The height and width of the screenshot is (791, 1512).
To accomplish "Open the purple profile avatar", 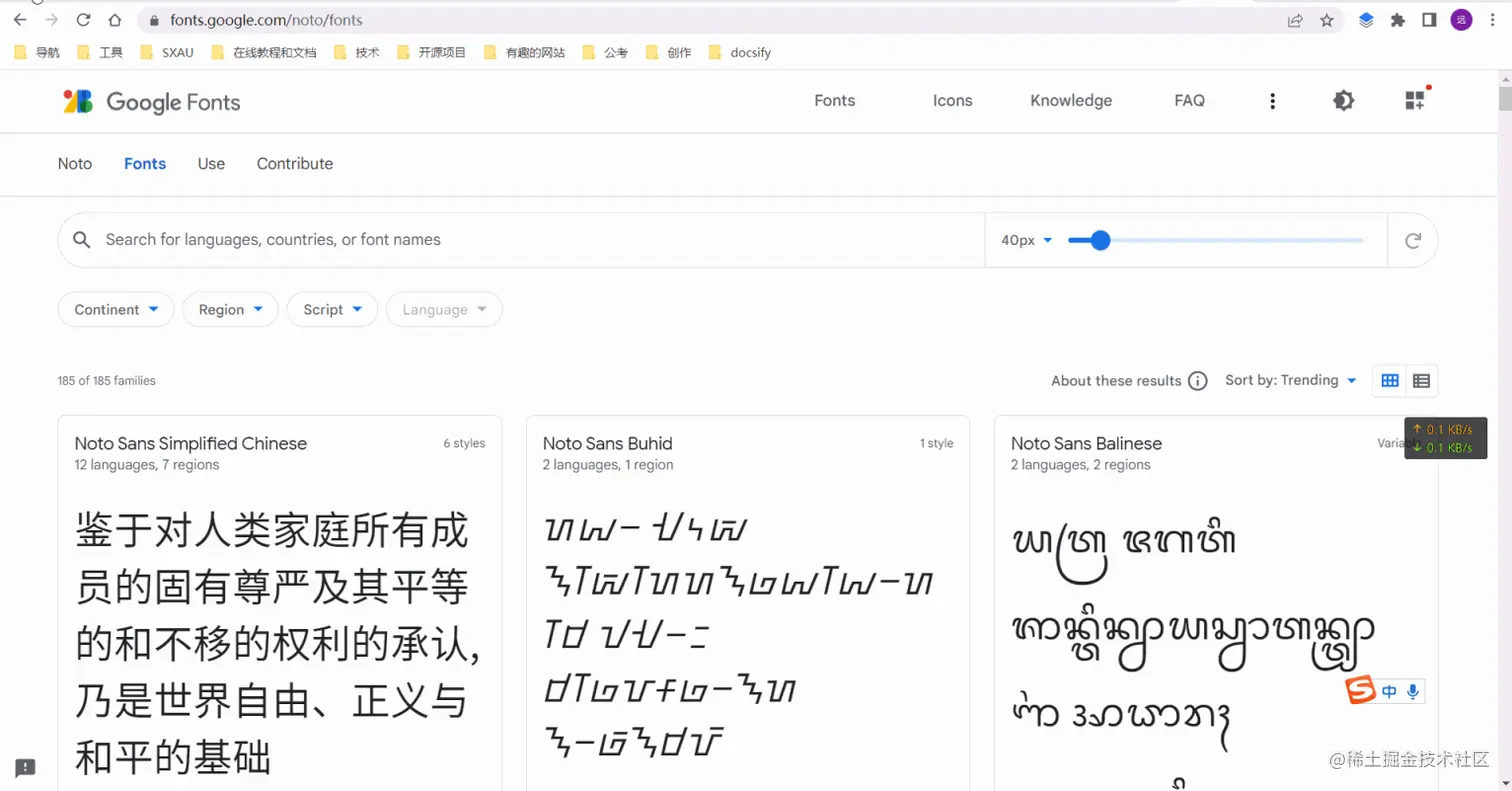I will click(1461, 20).
